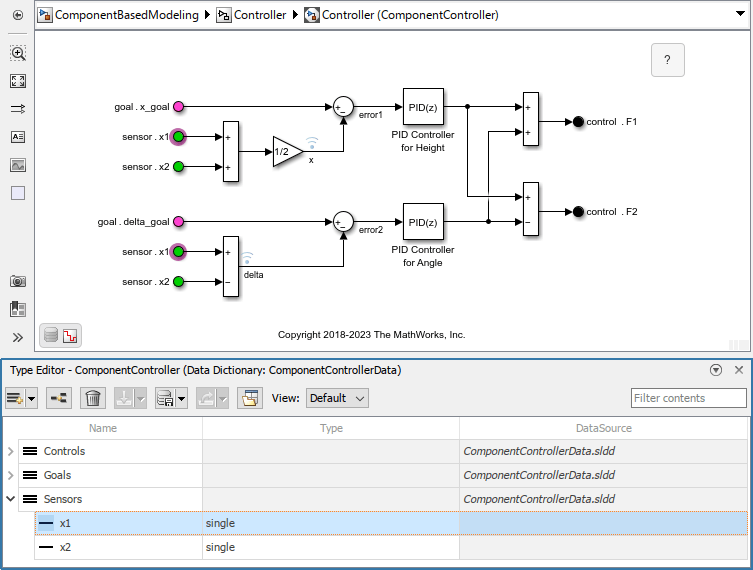This screenshot has height=570, width=753.
Task: Select the error1 signal label
Action: [371, 115]
